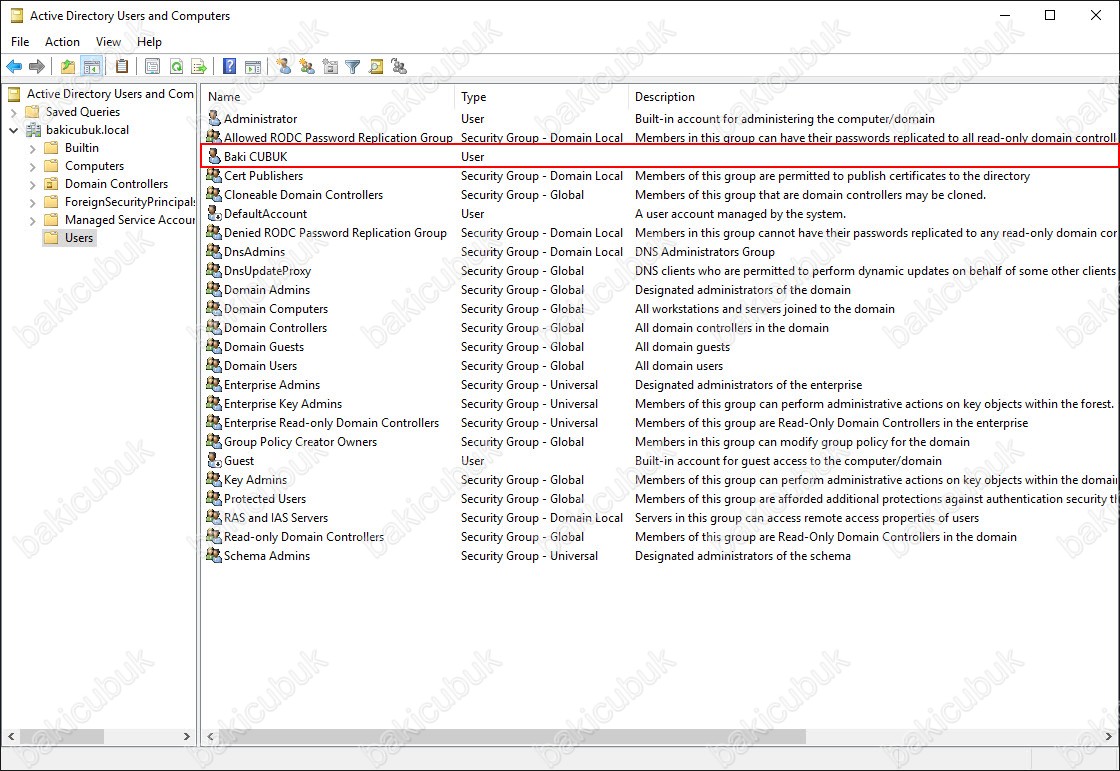The image size is (1120, 771).
Task: Click the DefaultAccount user icon
Action: pos(214,213)
